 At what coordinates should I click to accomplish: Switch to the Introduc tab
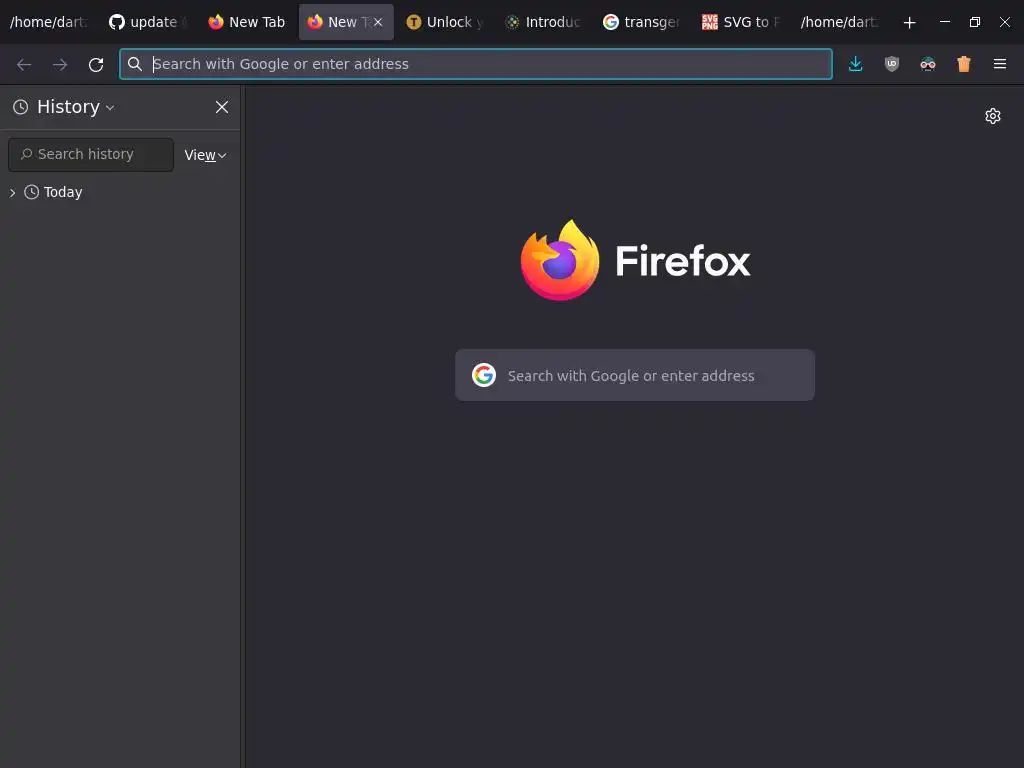[544, 22]
